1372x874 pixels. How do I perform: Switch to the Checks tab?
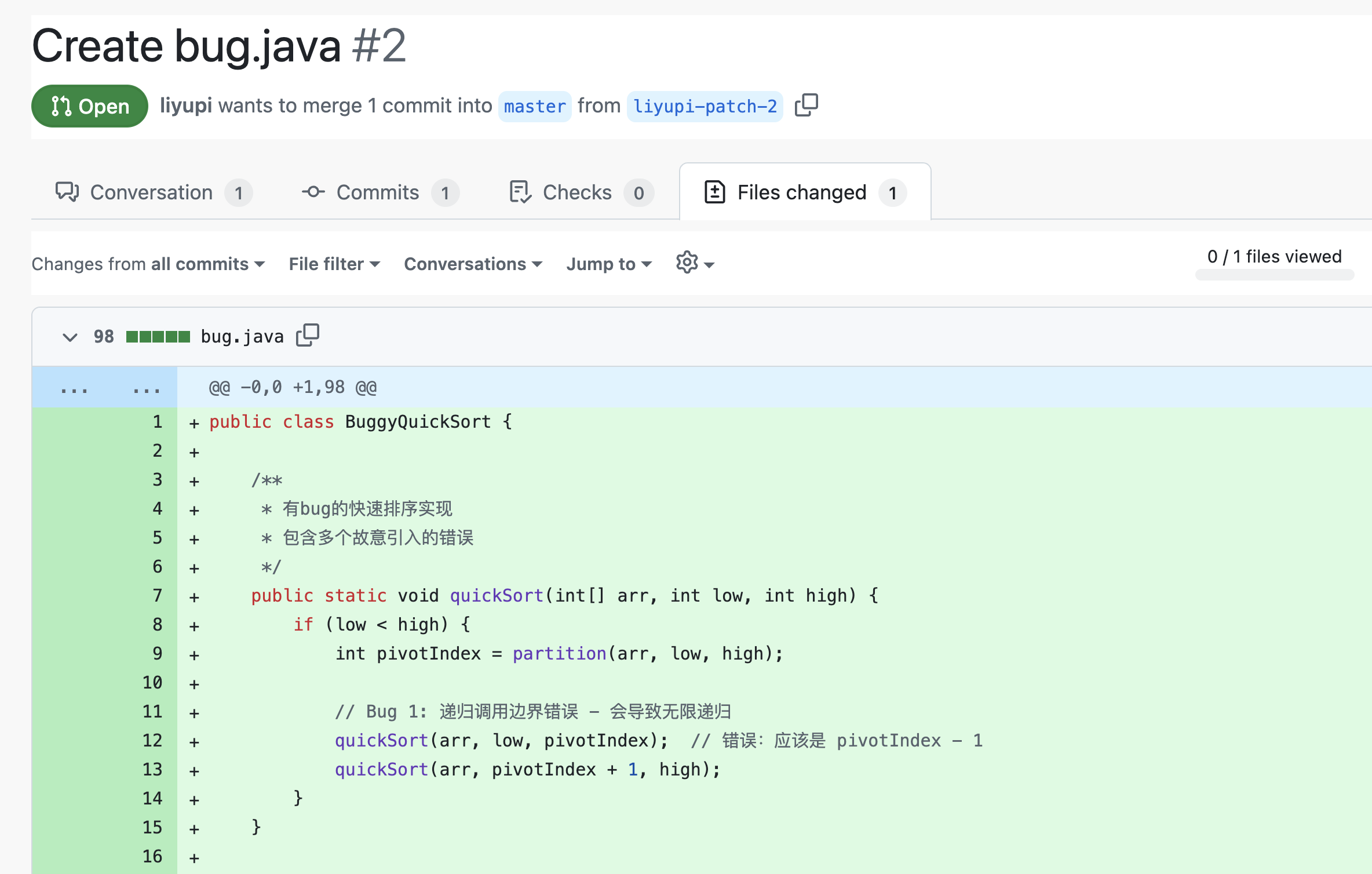577,192
